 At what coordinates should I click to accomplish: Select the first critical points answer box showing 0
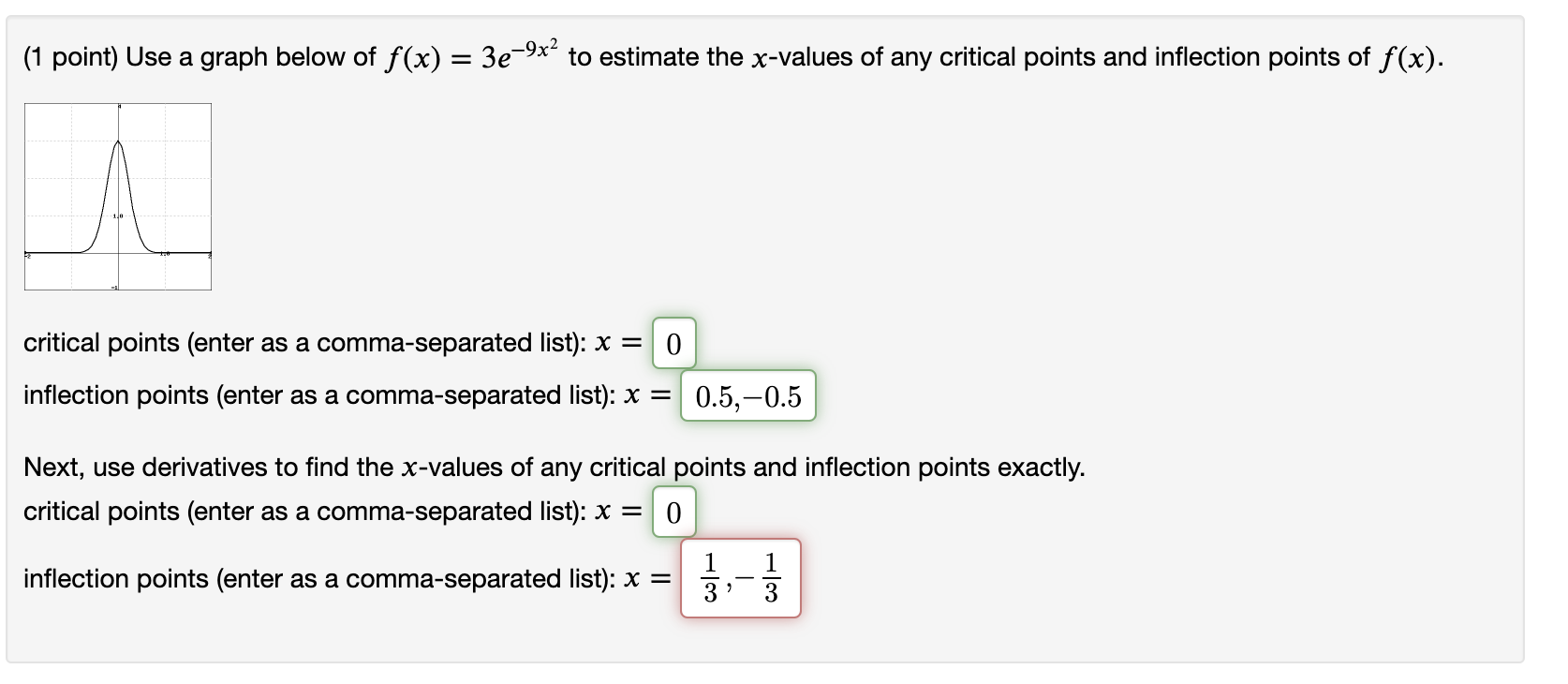673,344
